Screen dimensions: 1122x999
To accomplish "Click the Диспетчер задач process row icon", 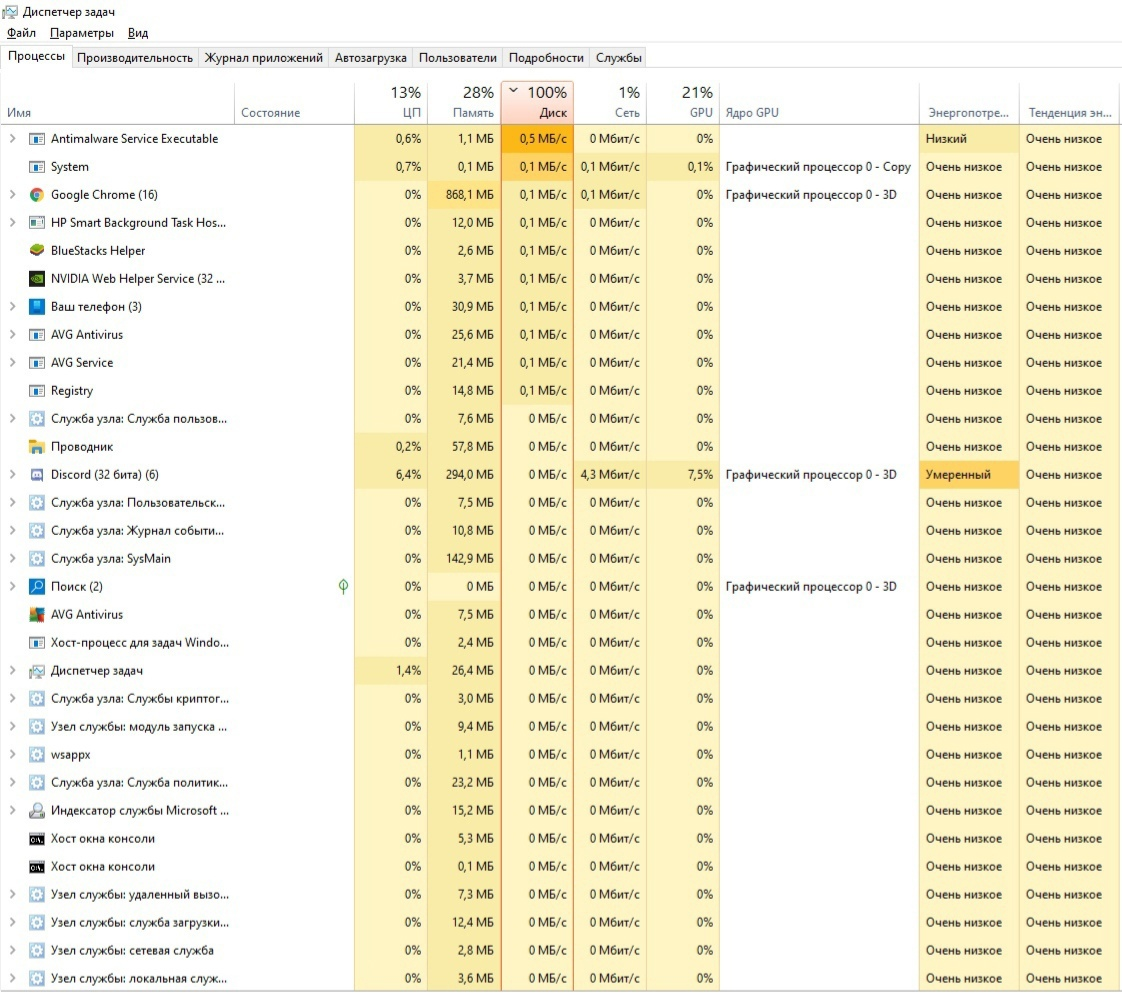I will point(36,671).
